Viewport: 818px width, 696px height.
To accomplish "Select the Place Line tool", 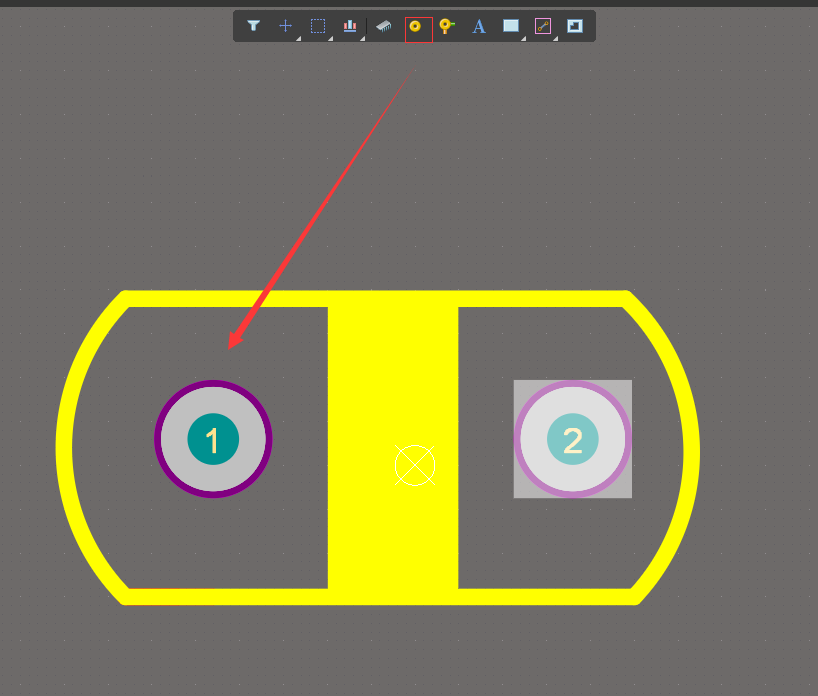I will 543,26.
